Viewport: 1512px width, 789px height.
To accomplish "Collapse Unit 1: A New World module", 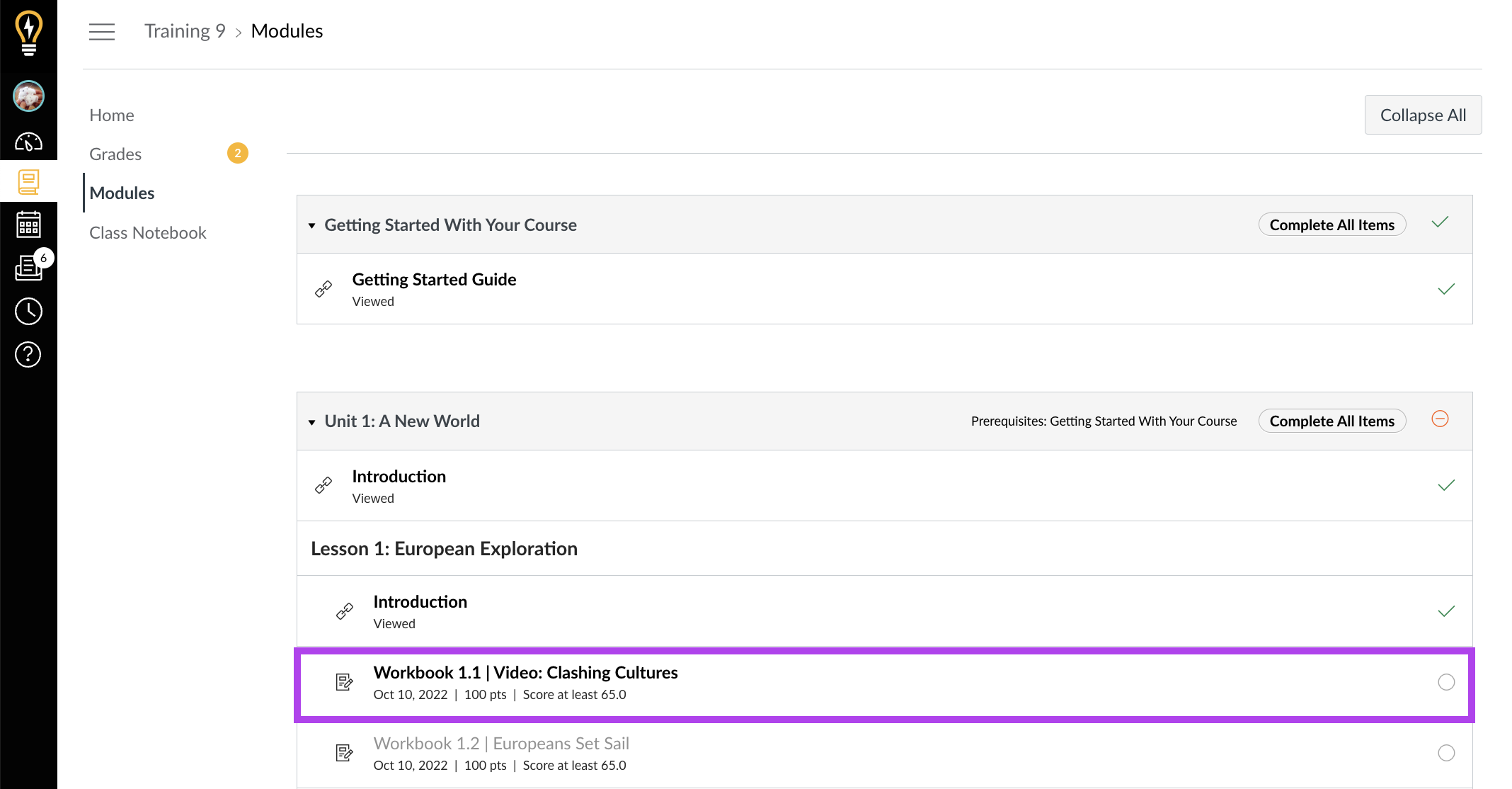I will point(311,422).
